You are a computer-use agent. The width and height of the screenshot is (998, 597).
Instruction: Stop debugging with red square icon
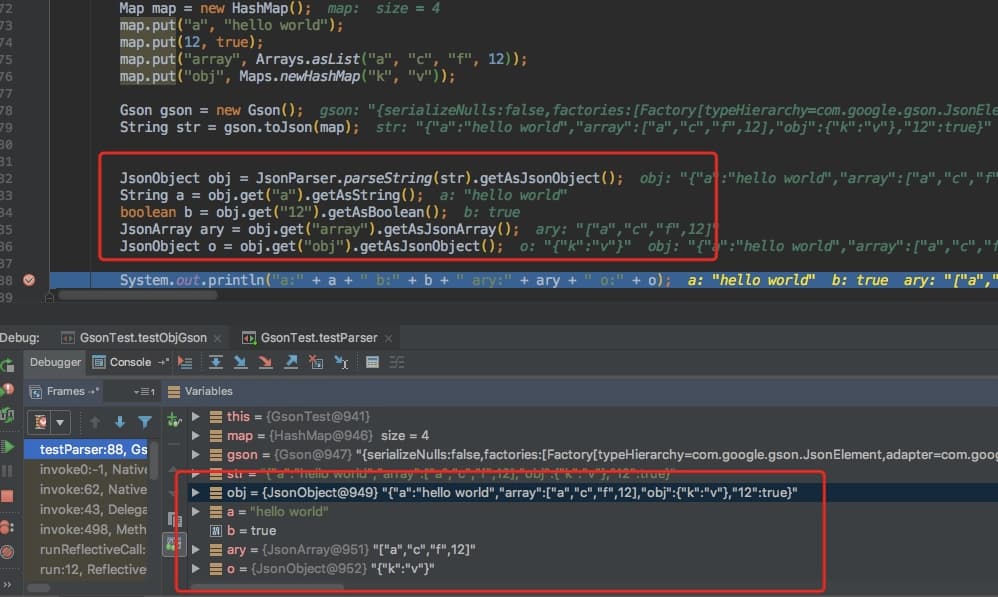[8, 496]
